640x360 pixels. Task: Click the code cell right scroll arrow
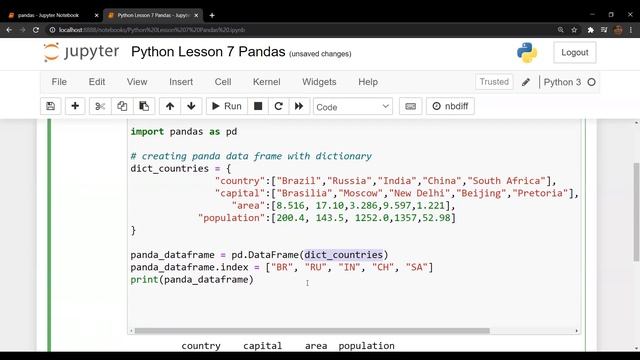577,331
